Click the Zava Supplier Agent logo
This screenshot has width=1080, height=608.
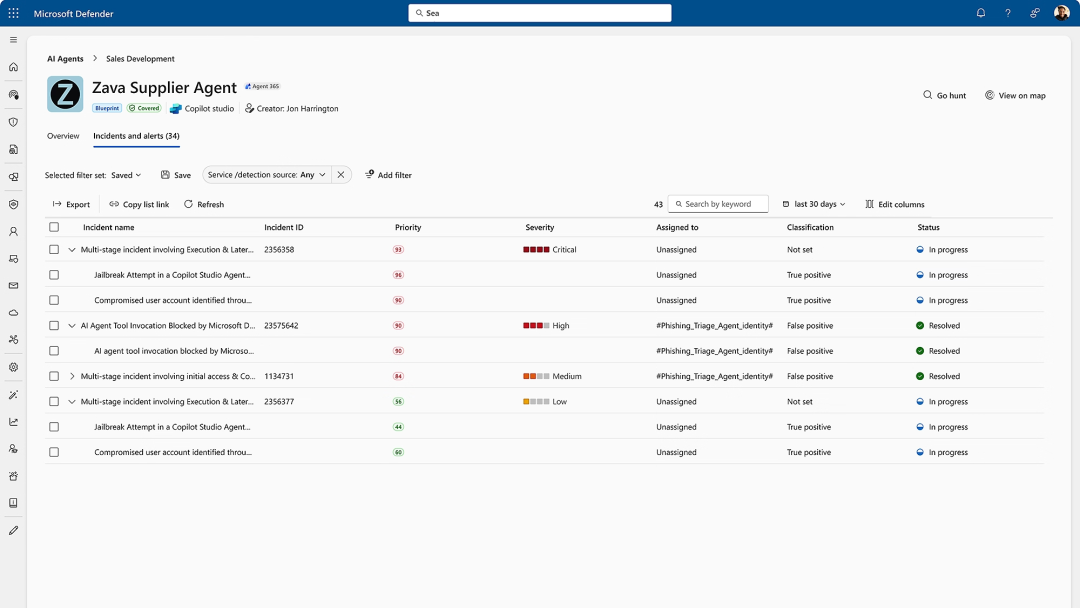coord(65,94)
